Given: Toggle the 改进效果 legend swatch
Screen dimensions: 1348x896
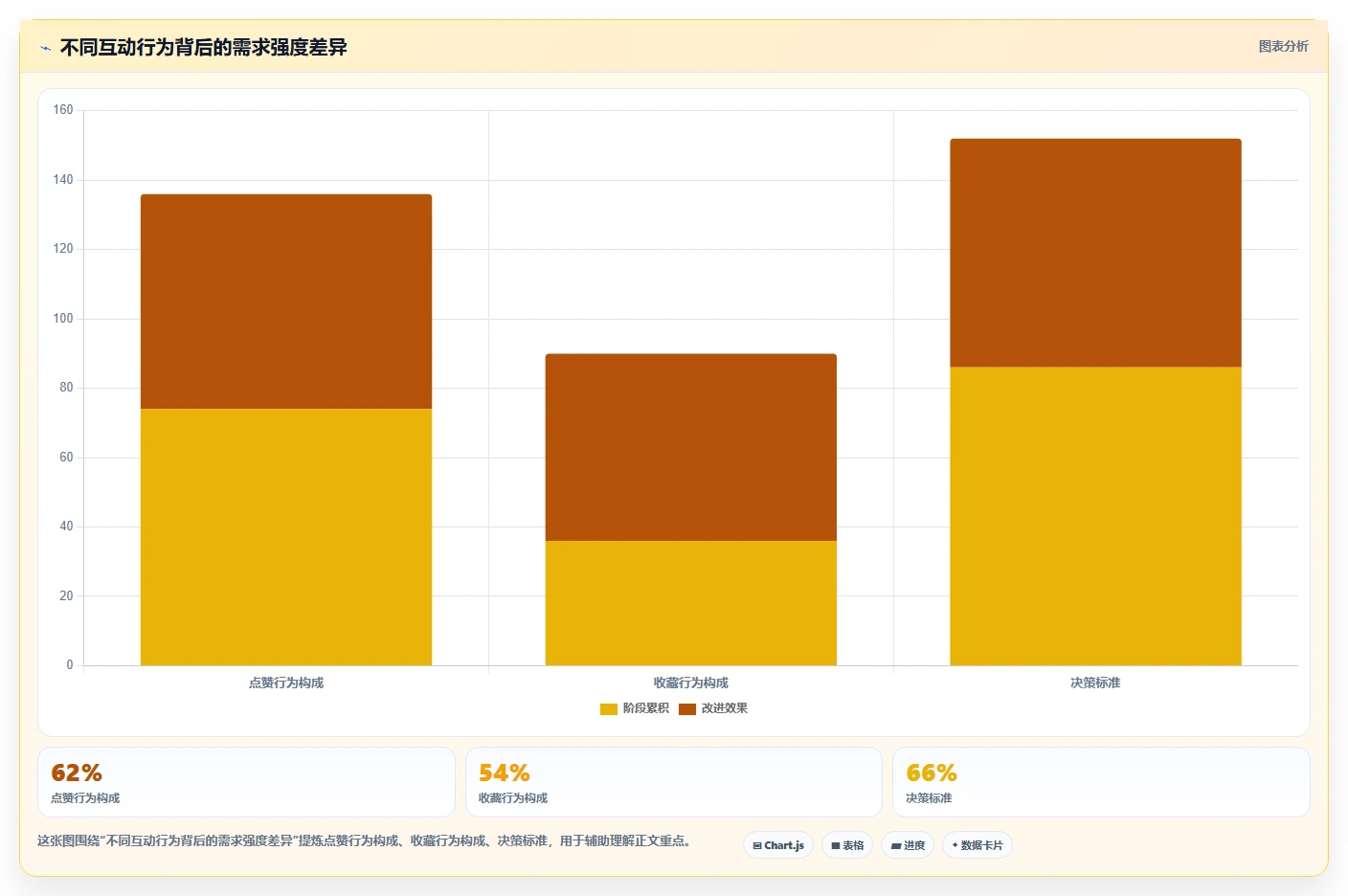Looking at the screenshot, I should click(x=687, y=709).
